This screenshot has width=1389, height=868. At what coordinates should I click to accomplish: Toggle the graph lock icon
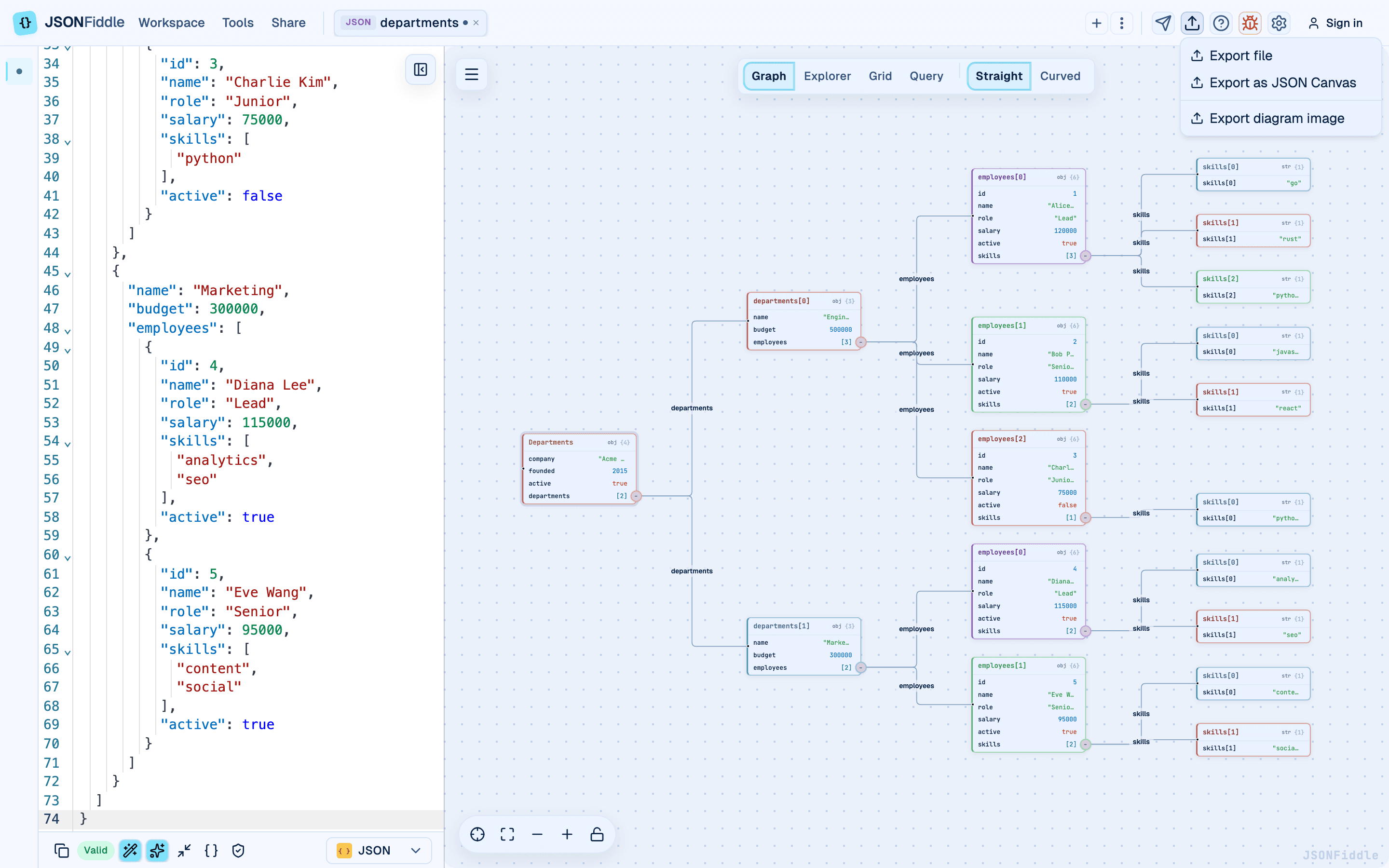pos(597,834)
